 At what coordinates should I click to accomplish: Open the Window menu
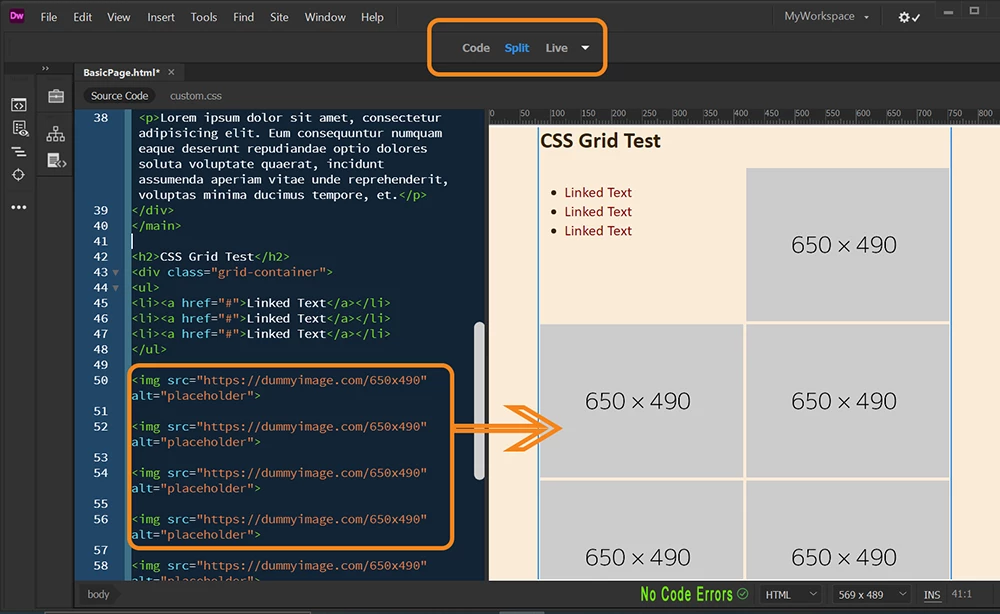(x=325, y=17)
